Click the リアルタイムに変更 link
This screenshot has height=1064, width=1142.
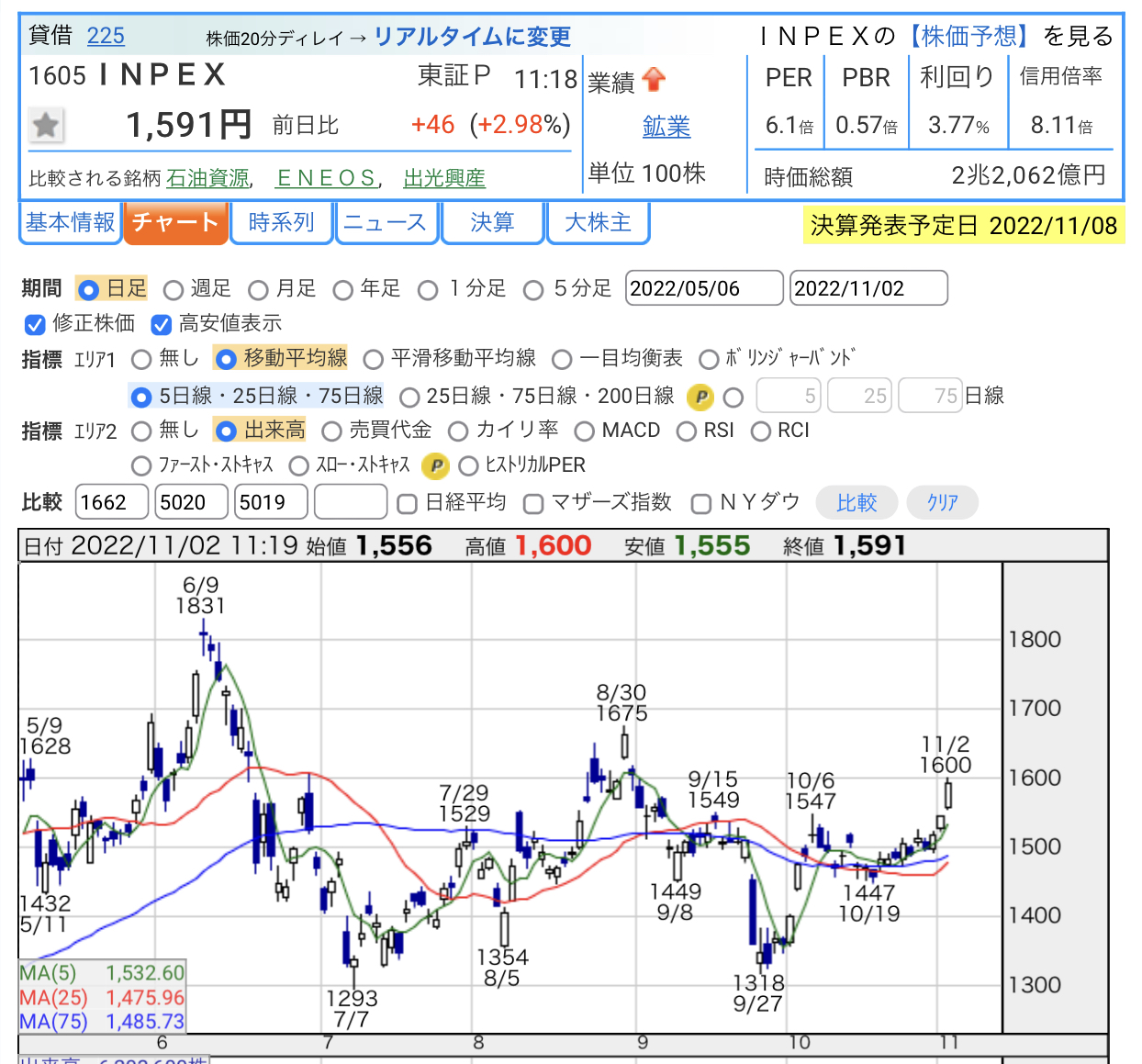pos(472,37)
